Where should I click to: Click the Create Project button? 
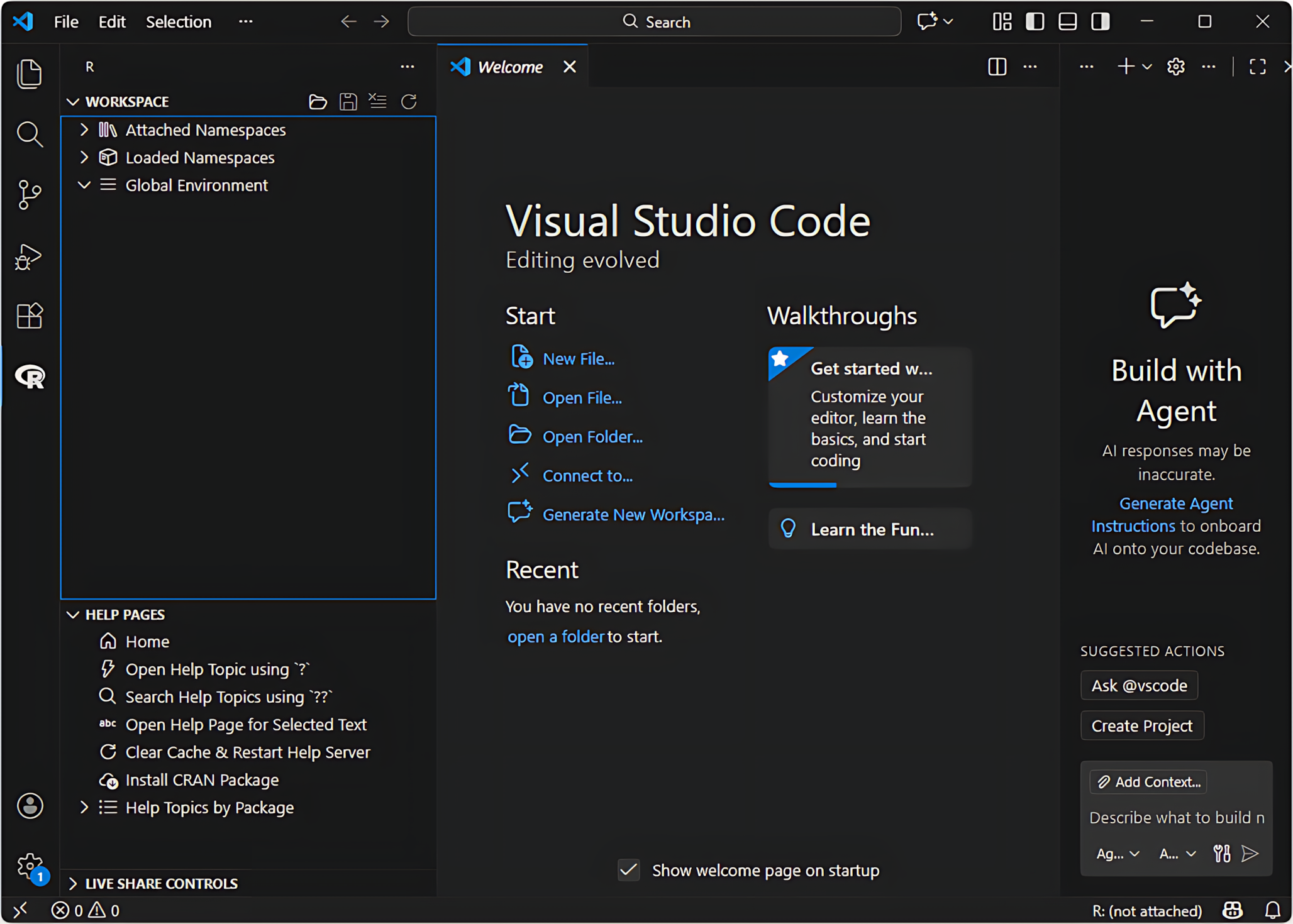(x=1141, y=726)
